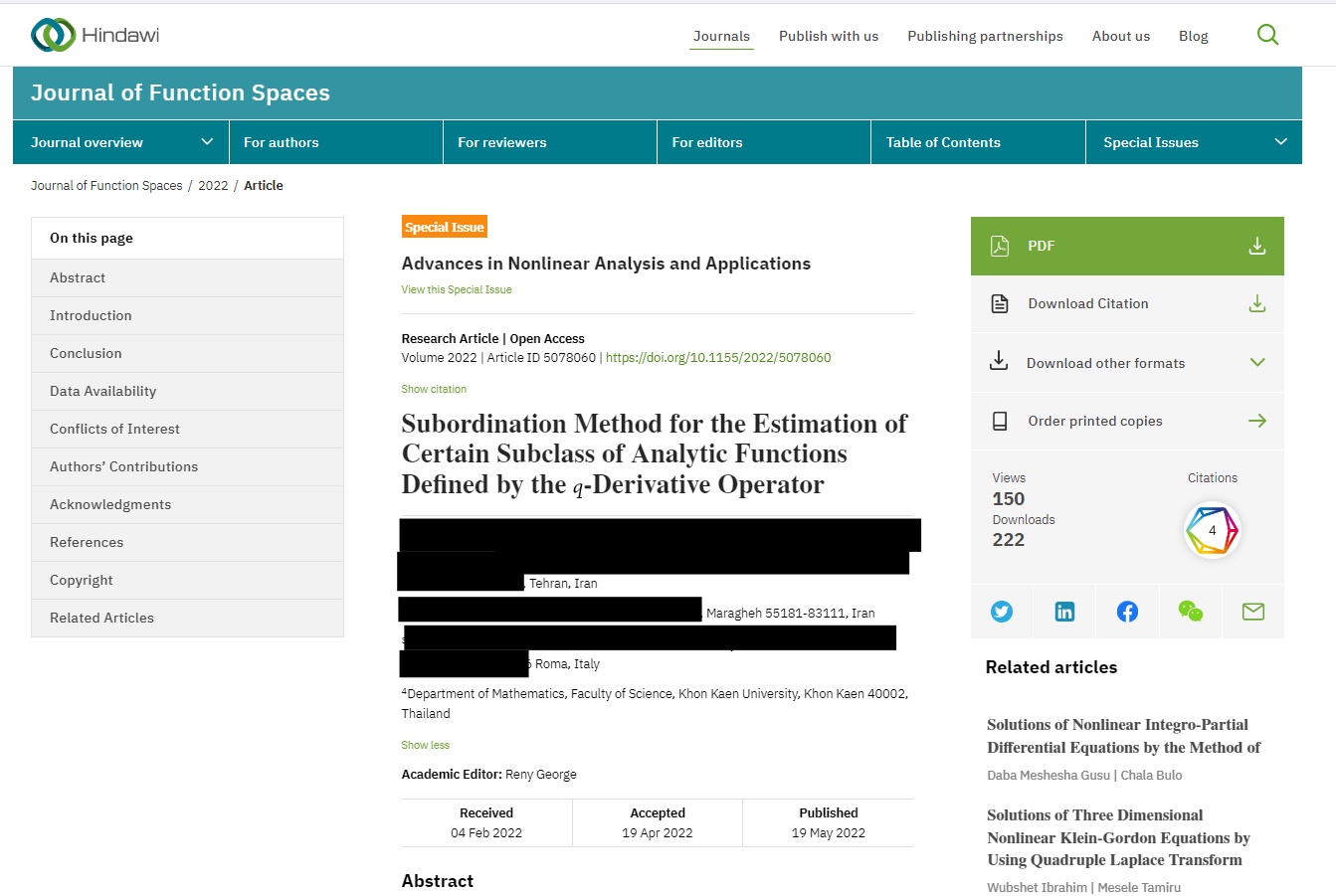Click the search magnifier icon

[1267, 35]
